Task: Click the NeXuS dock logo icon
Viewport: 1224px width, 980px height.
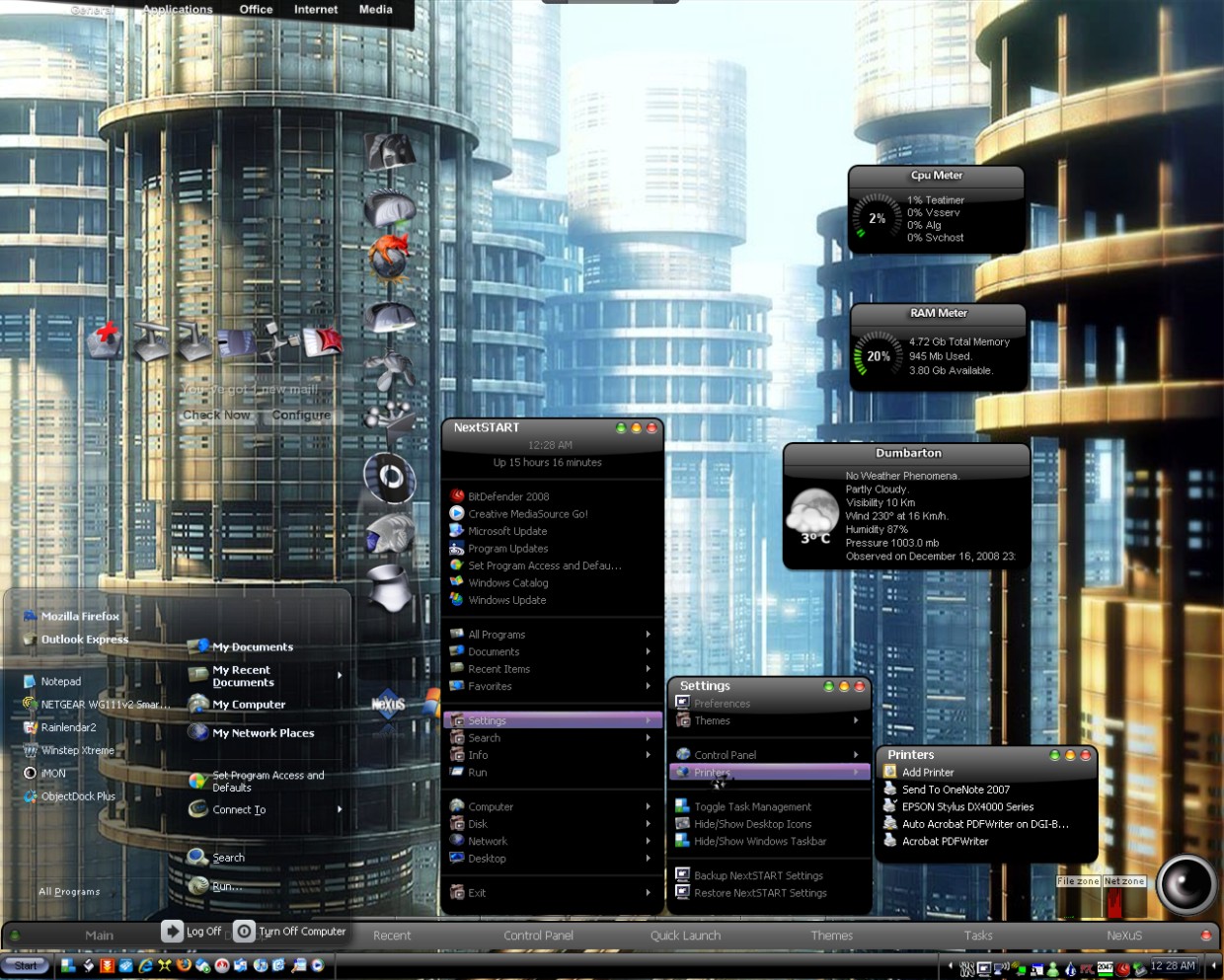Action: (389, 705)
